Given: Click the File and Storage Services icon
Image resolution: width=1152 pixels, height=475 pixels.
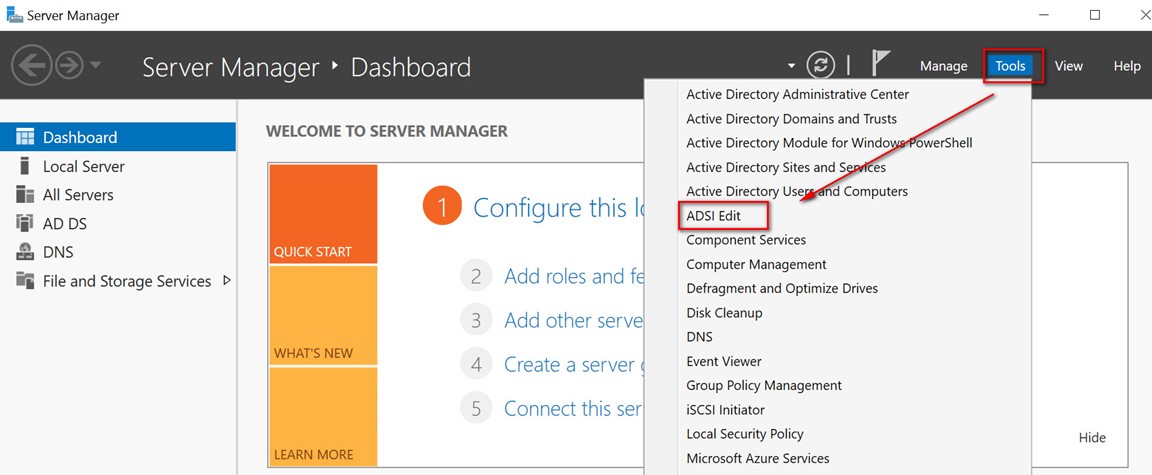Looking at the screenshot, I should point(25,280).
